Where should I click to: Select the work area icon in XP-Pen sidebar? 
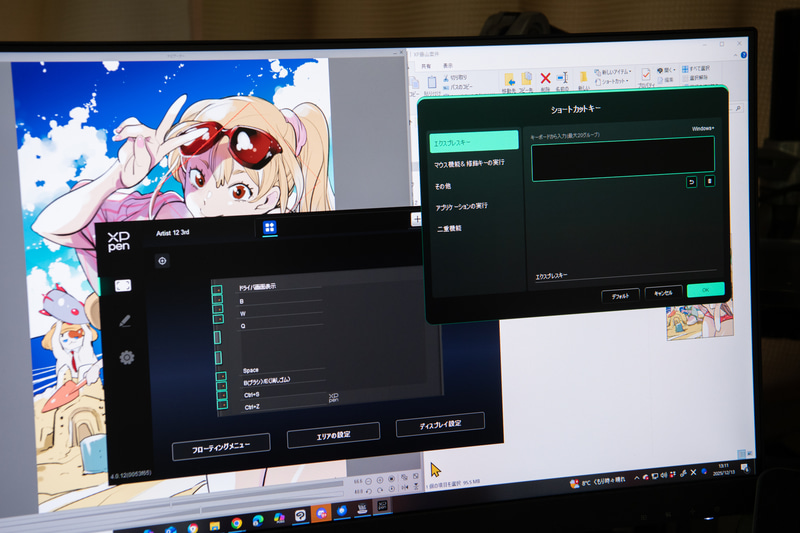coord(122,286)
